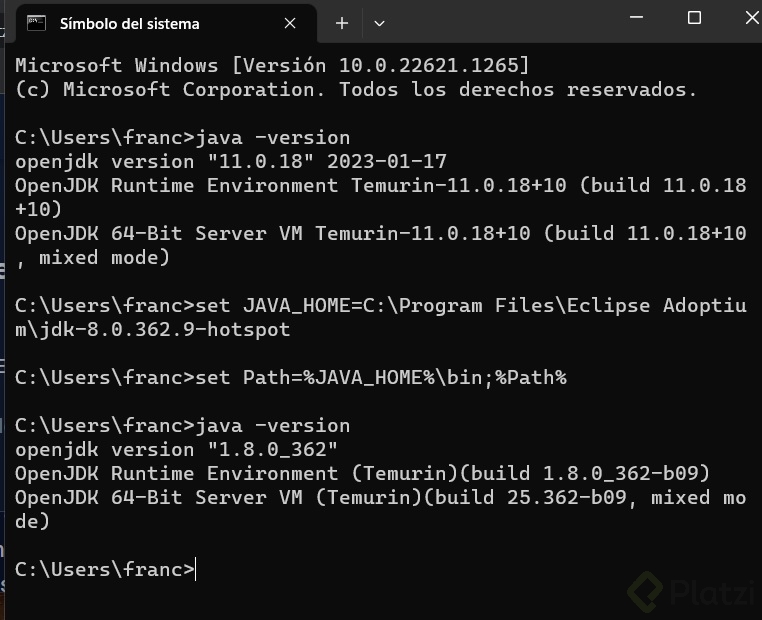The width and height of the screenshot is (762, 620).
Task: Click the openjdk version "1.8.0_362" output line
Action: [x=176, y=450]
